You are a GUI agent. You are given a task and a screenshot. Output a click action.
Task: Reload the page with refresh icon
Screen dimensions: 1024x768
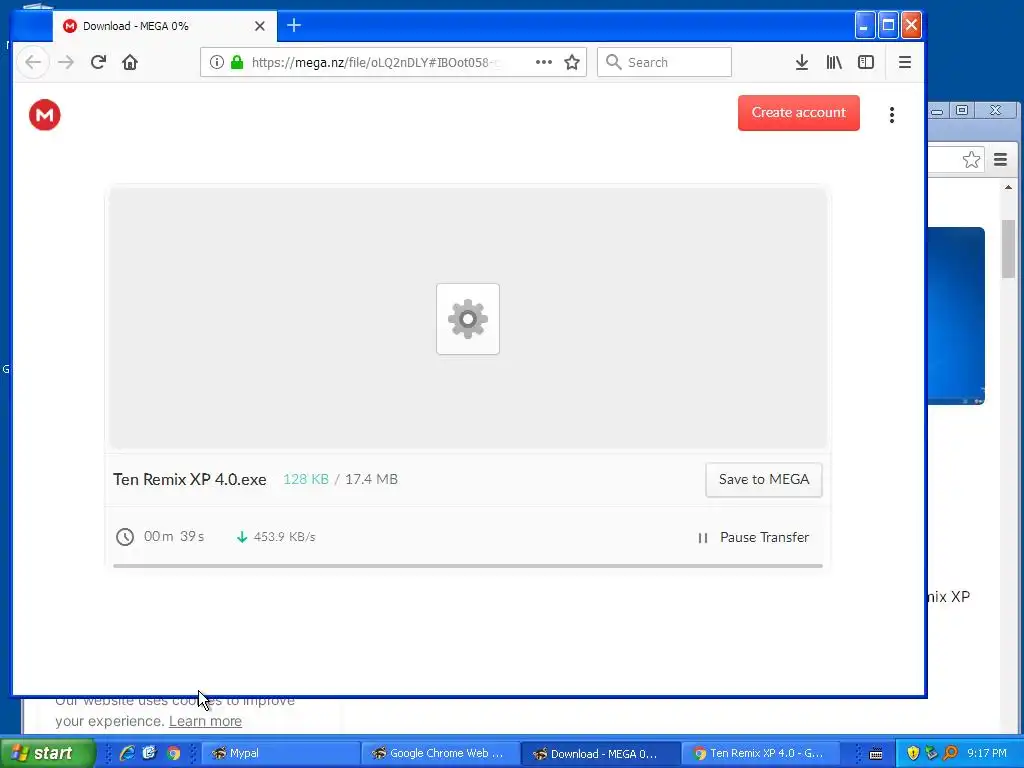coord(98,62)
